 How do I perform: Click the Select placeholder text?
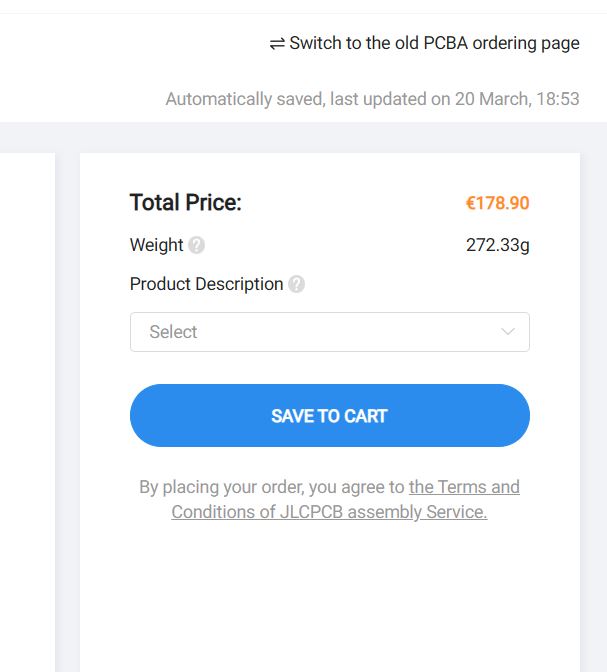(173, 332)
